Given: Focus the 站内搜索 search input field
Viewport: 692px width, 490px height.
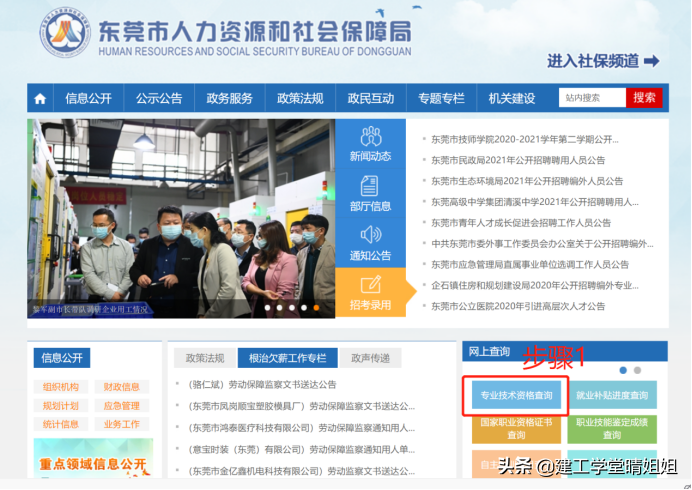Looking at the screenshot, I should (x=592, y=98).
